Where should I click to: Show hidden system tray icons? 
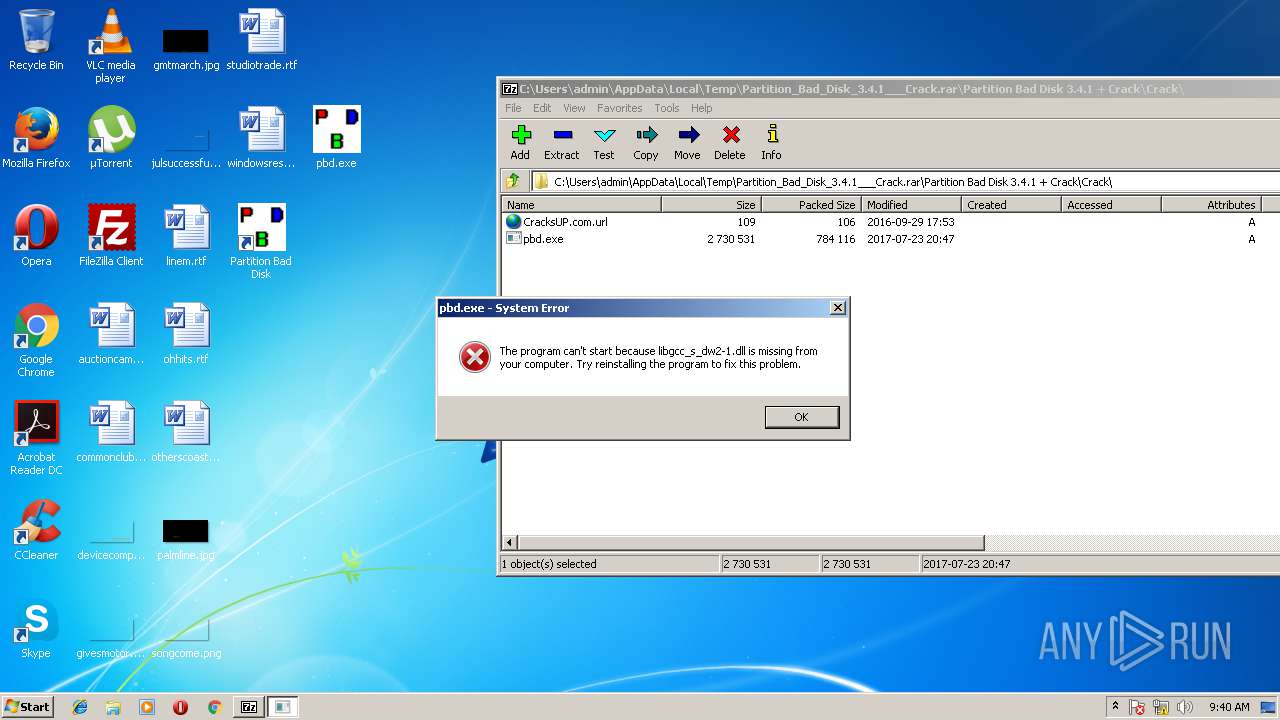(x=1115, y=707)
